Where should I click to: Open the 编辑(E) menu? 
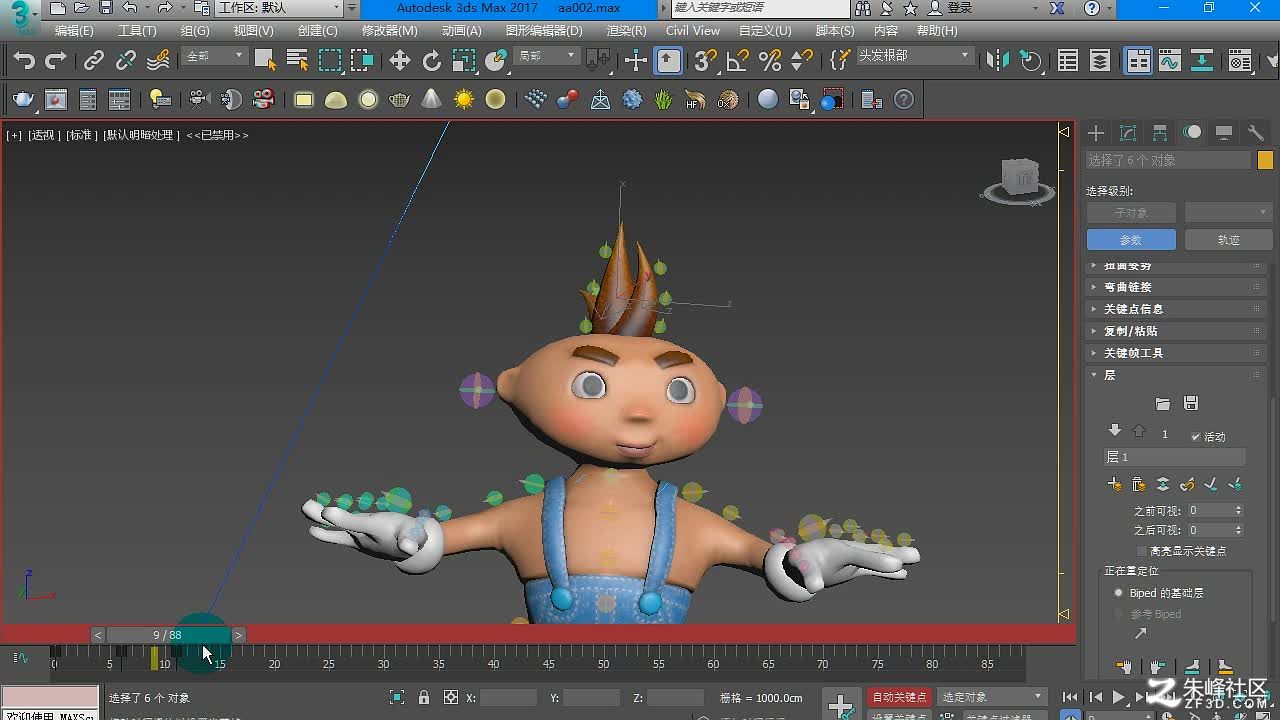[x=74, y=31]
